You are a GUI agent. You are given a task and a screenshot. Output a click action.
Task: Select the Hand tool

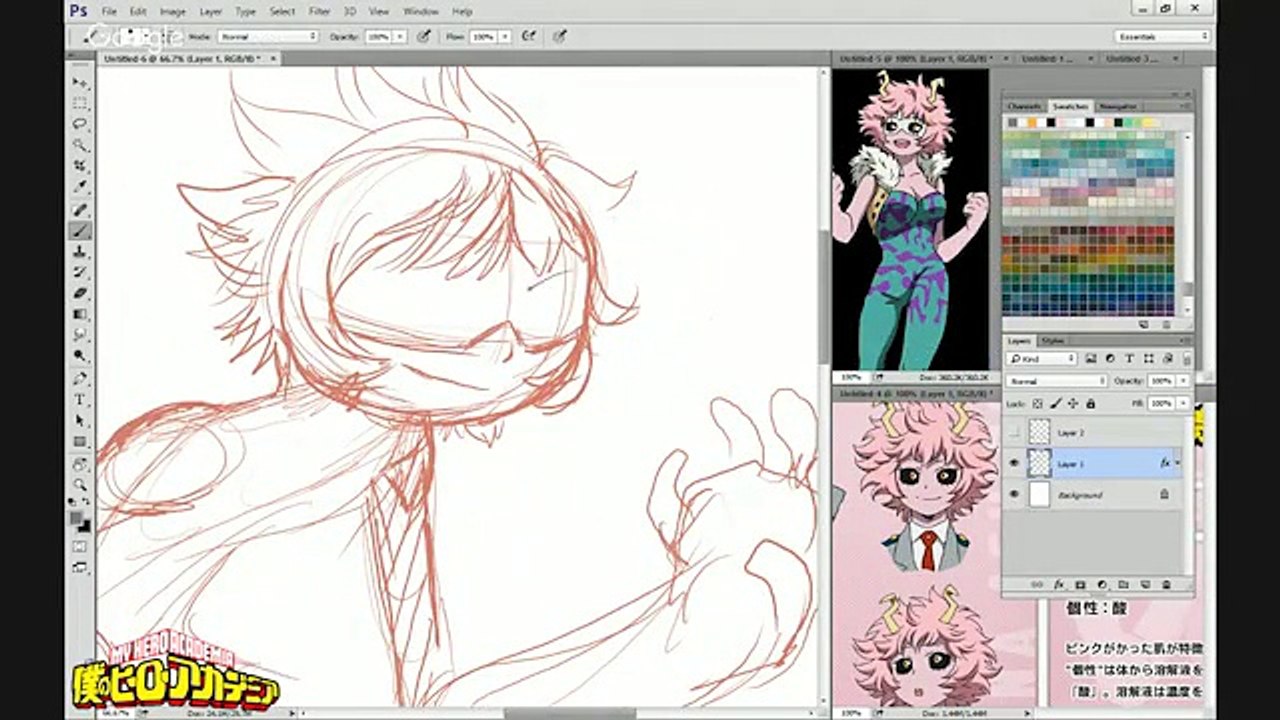coord(80,463)
